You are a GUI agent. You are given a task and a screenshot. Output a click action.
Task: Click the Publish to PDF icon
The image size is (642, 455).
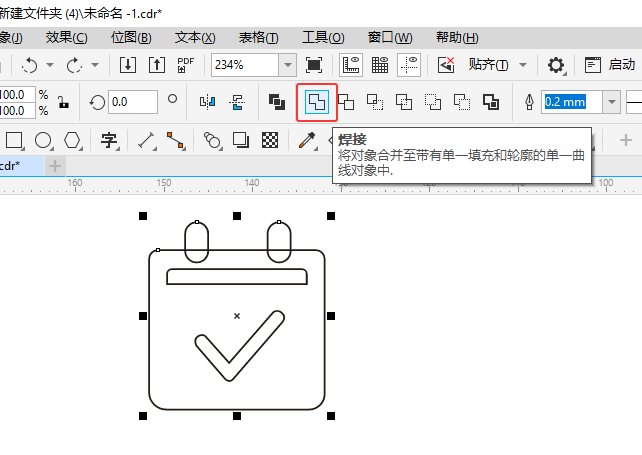(185, 65)
